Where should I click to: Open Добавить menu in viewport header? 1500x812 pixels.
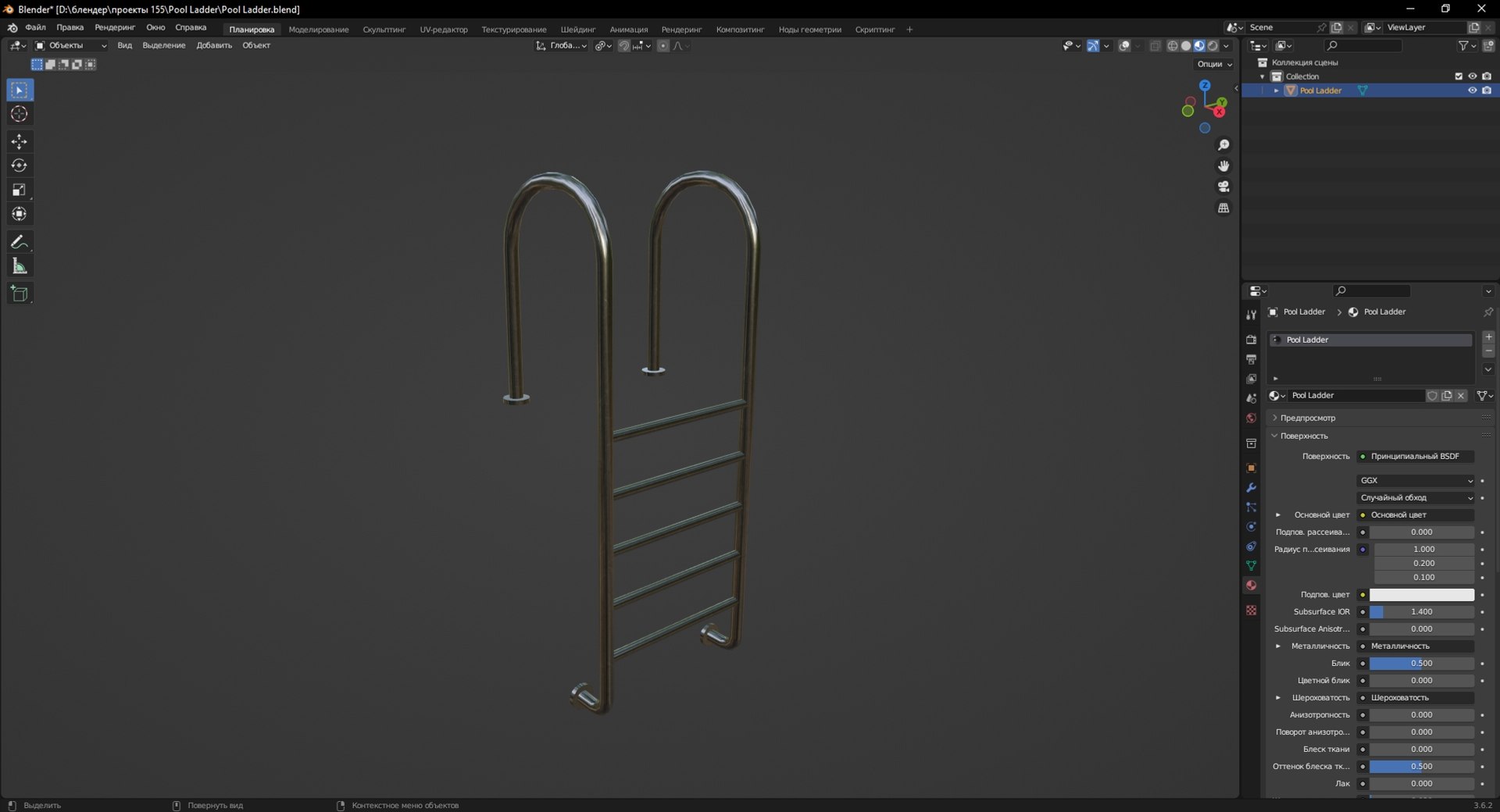click(x=214, y=46)
